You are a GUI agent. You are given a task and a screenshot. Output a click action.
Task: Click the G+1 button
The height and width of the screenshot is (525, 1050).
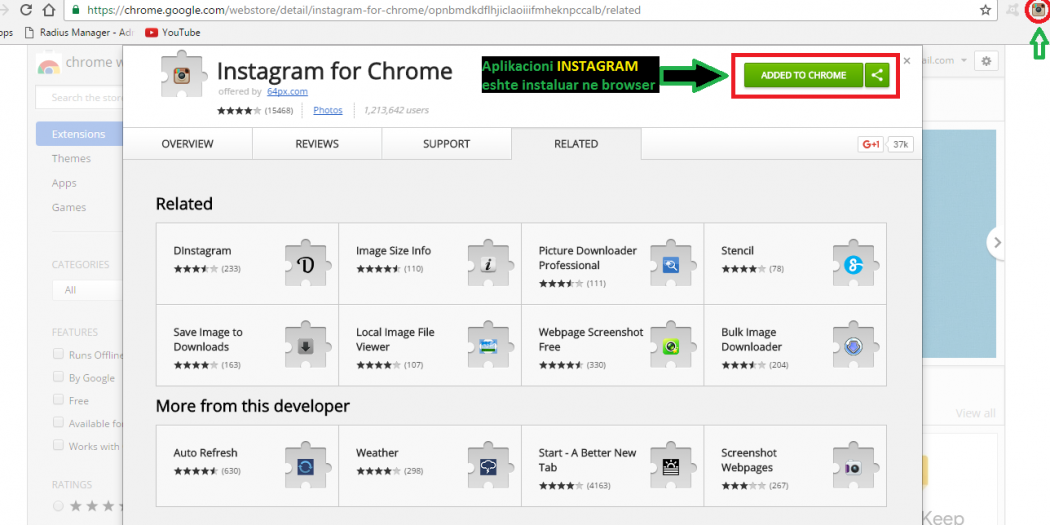871,144
